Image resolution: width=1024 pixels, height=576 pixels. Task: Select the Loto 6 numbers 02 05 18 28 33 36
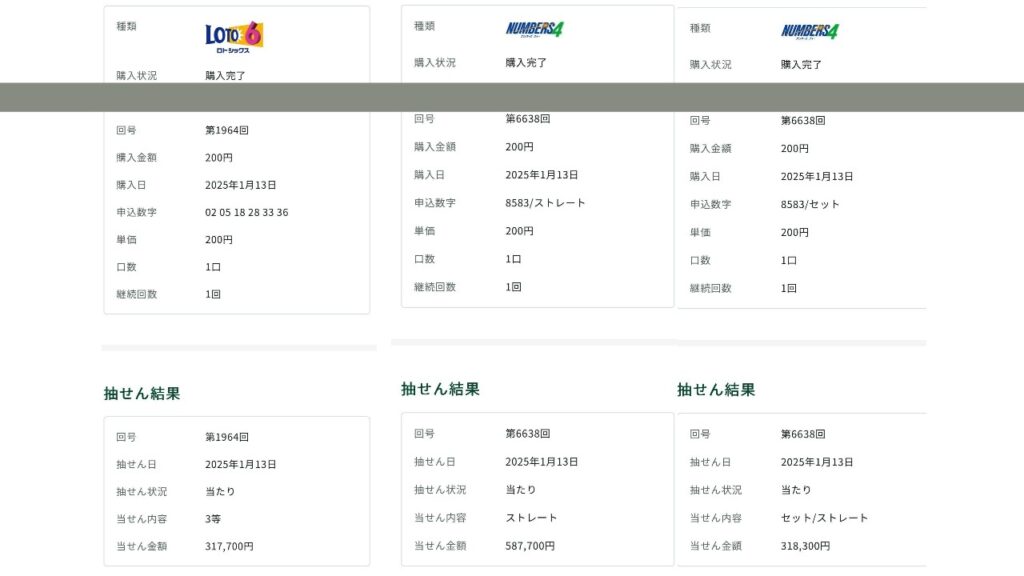[x=246, y=212]
